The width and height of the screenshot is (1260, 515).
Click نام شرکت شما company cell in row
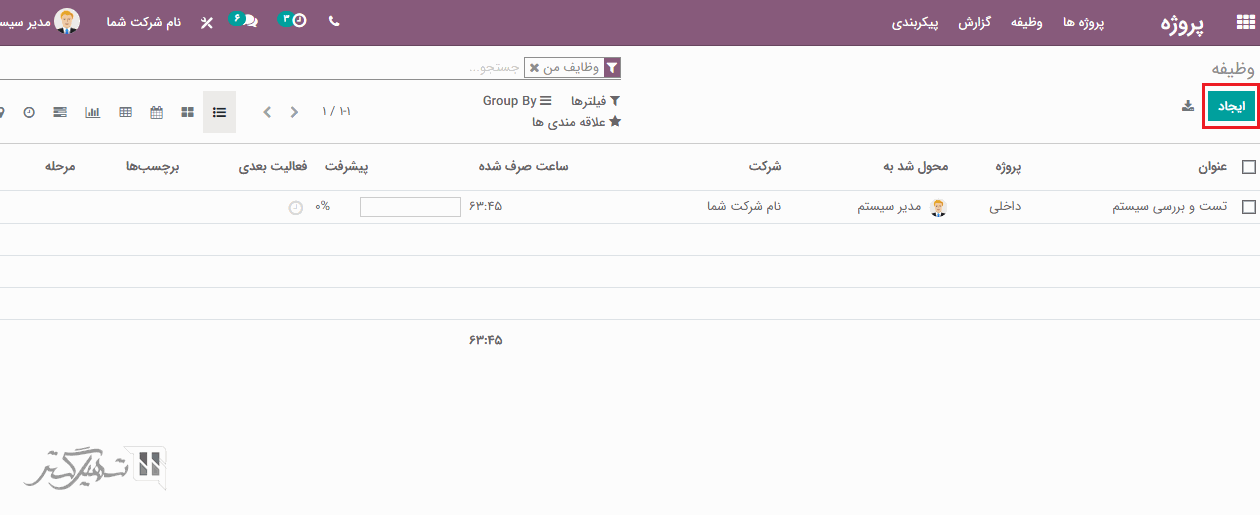coord(743,207)
